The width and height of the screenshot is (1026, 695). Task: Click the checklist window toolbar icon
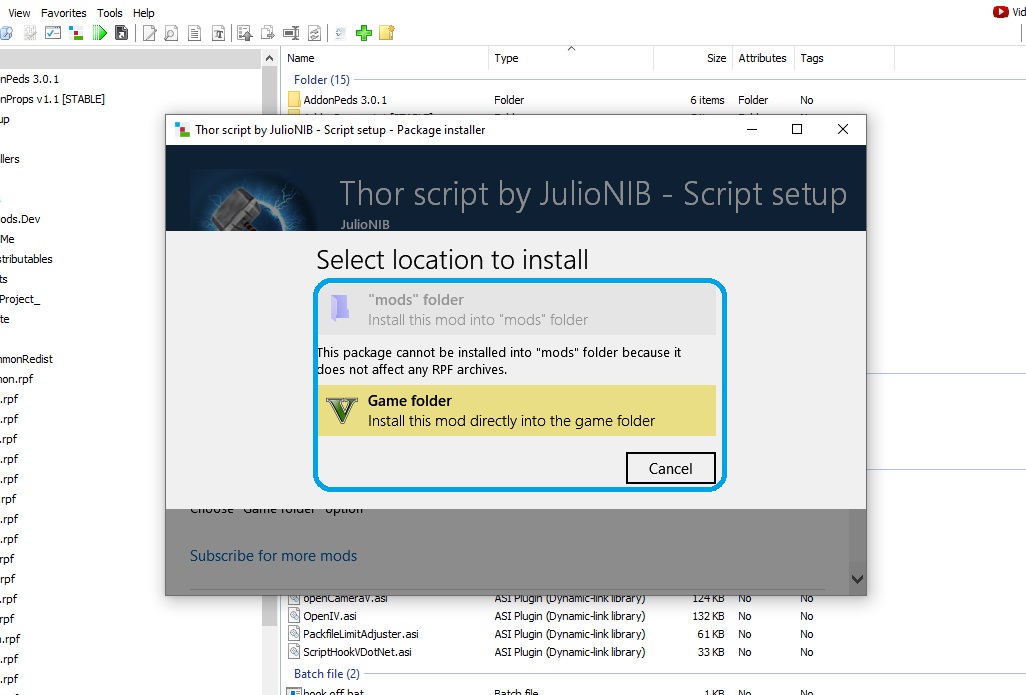[x=53, y=33]
